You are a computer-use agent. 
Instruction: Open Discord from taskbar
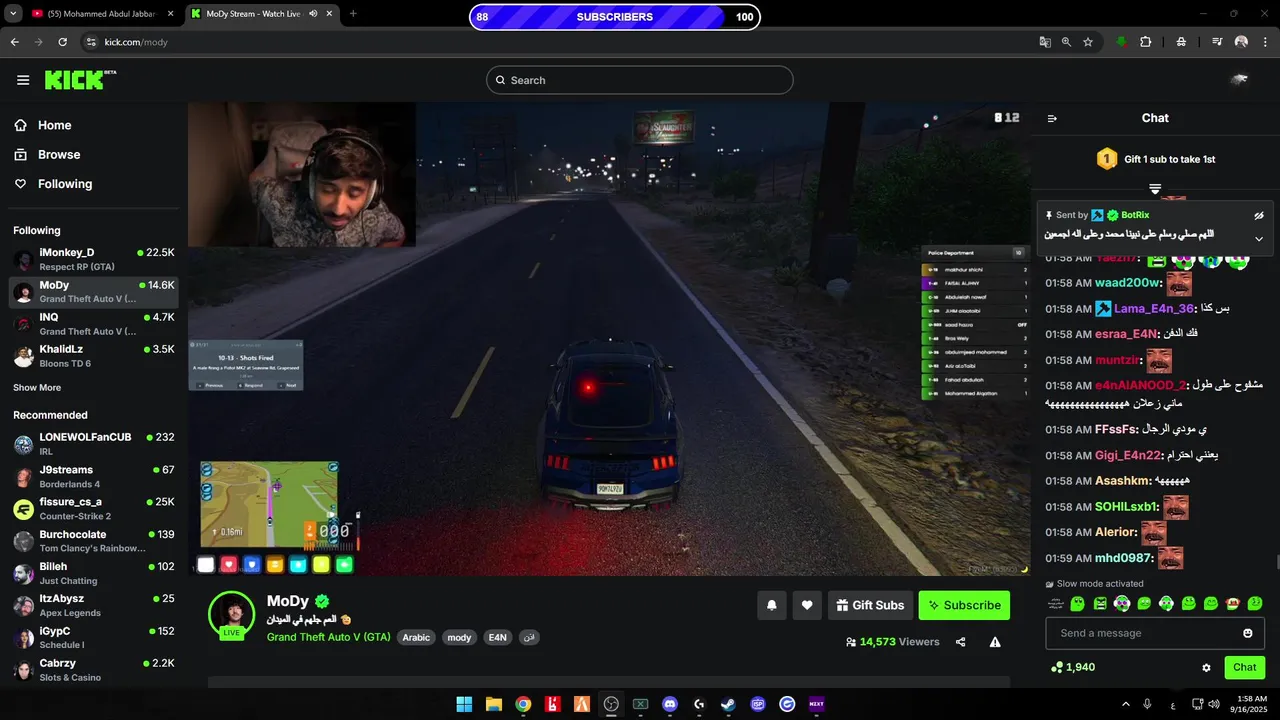pos(670,704)
